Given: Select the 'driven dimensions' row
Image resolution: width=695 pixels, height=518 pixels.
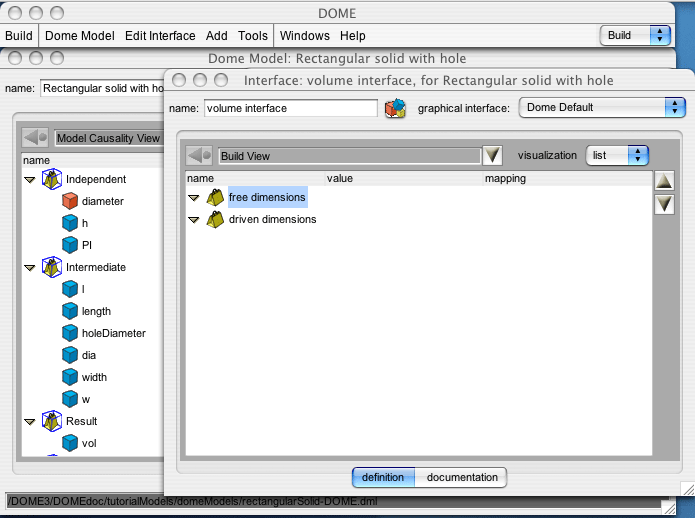Looking at the screenshot, I should point(272,219).
